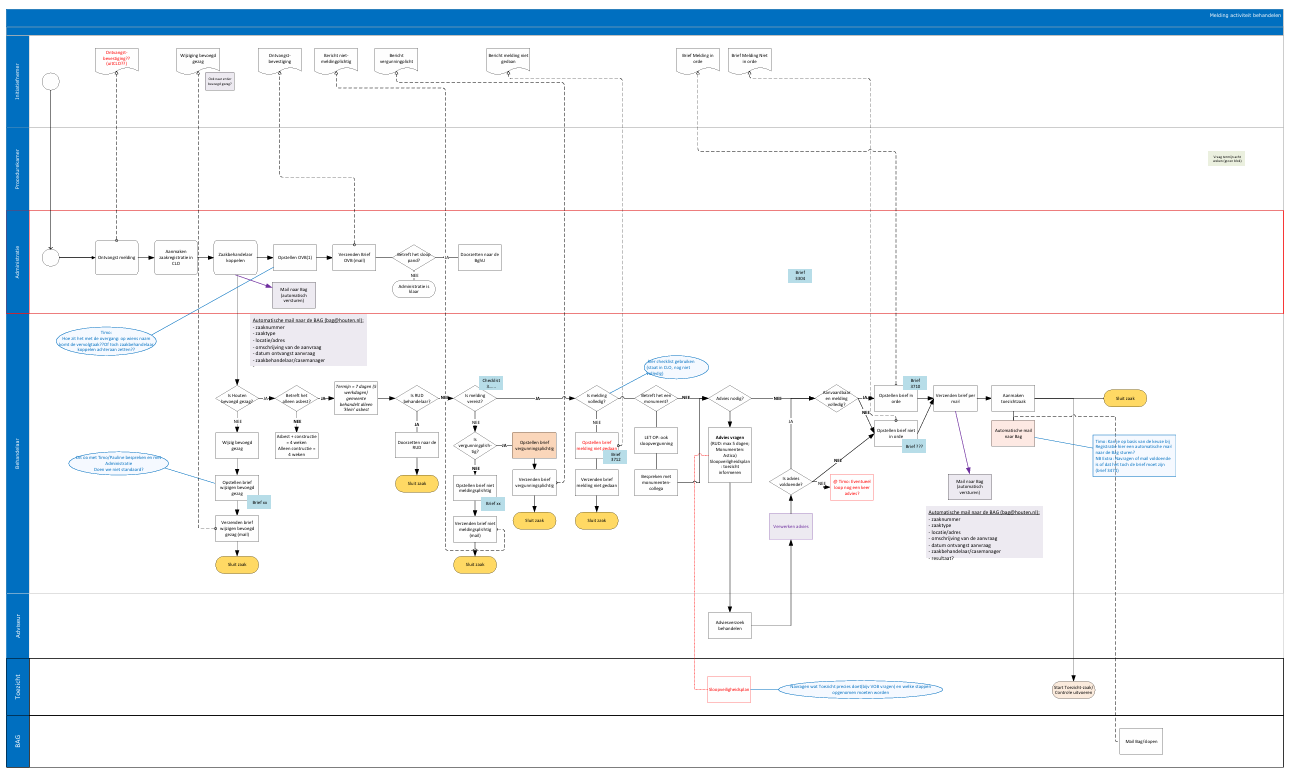1290x774 pixels.
Task: Click the 'Betreft het sloop-pand?' decision diamond
Action: (x=414, y=257)
